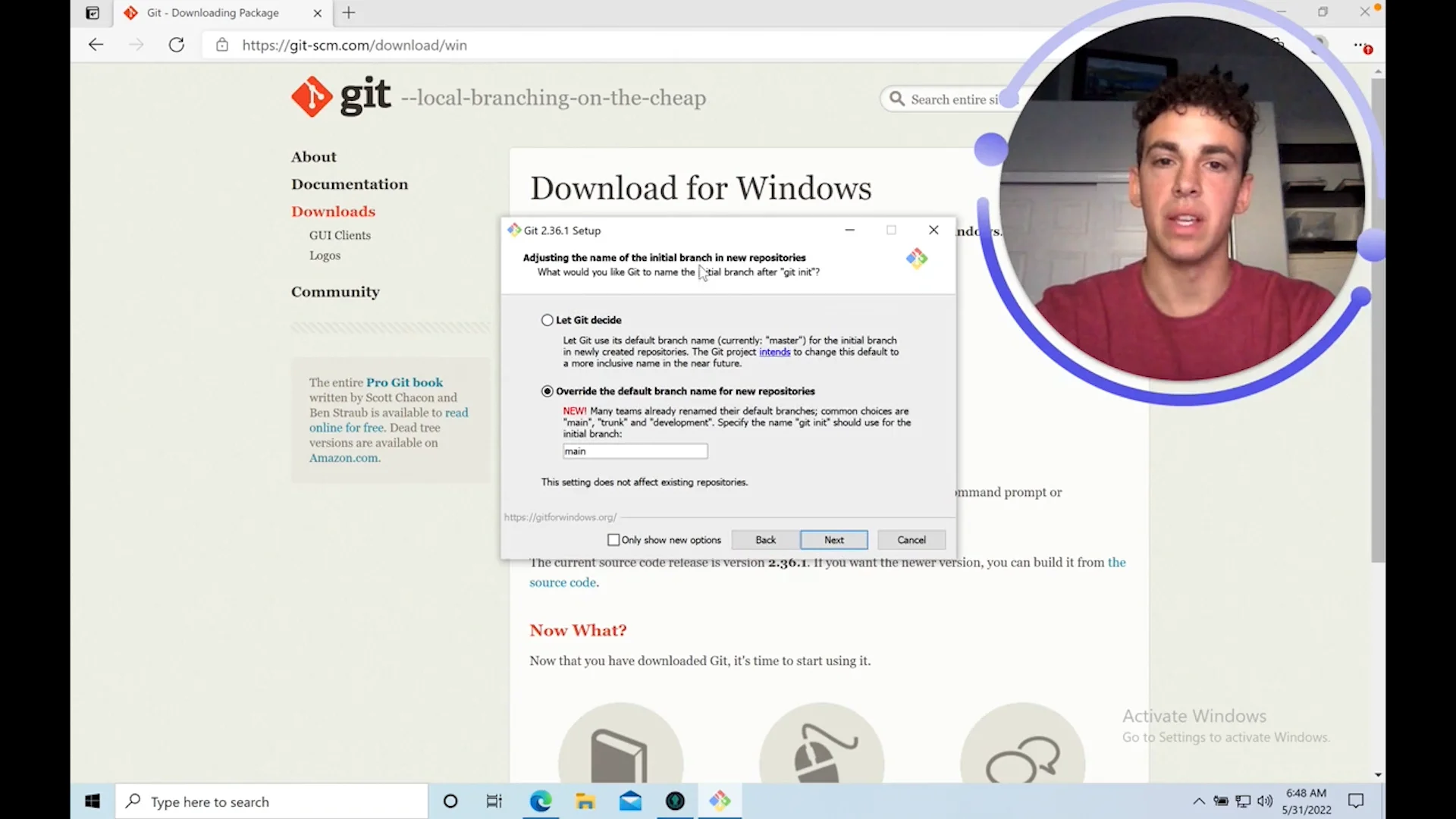This screenshot has width=1456, height=819.
Task: Click the Back button in setup
Action: tap(765, 540)
